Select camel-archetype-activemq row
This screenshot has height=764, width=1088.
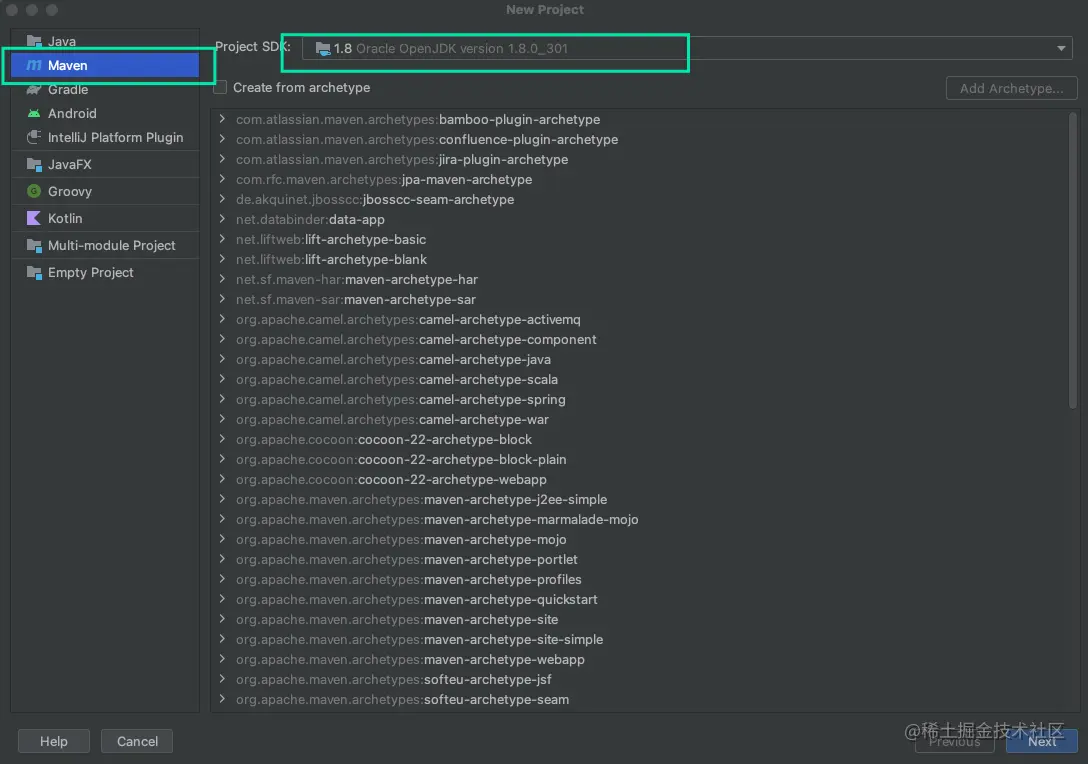tap(638, 319)
